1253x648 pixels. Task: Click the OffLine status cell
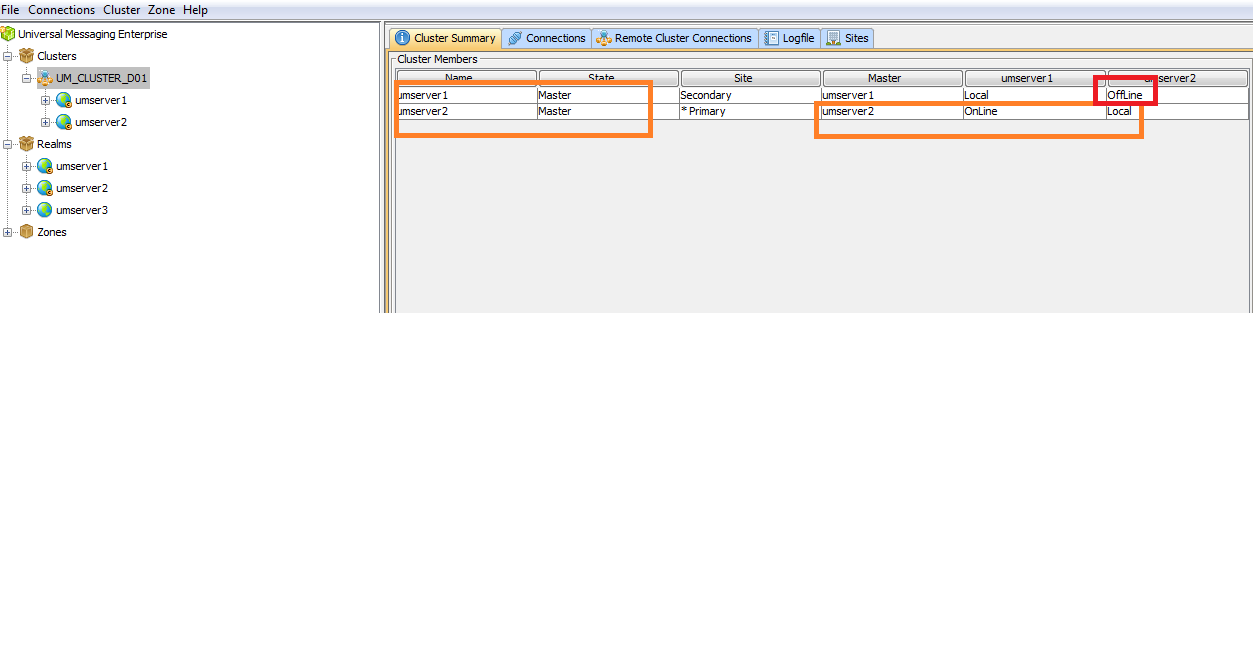[x=1177, y=95]
